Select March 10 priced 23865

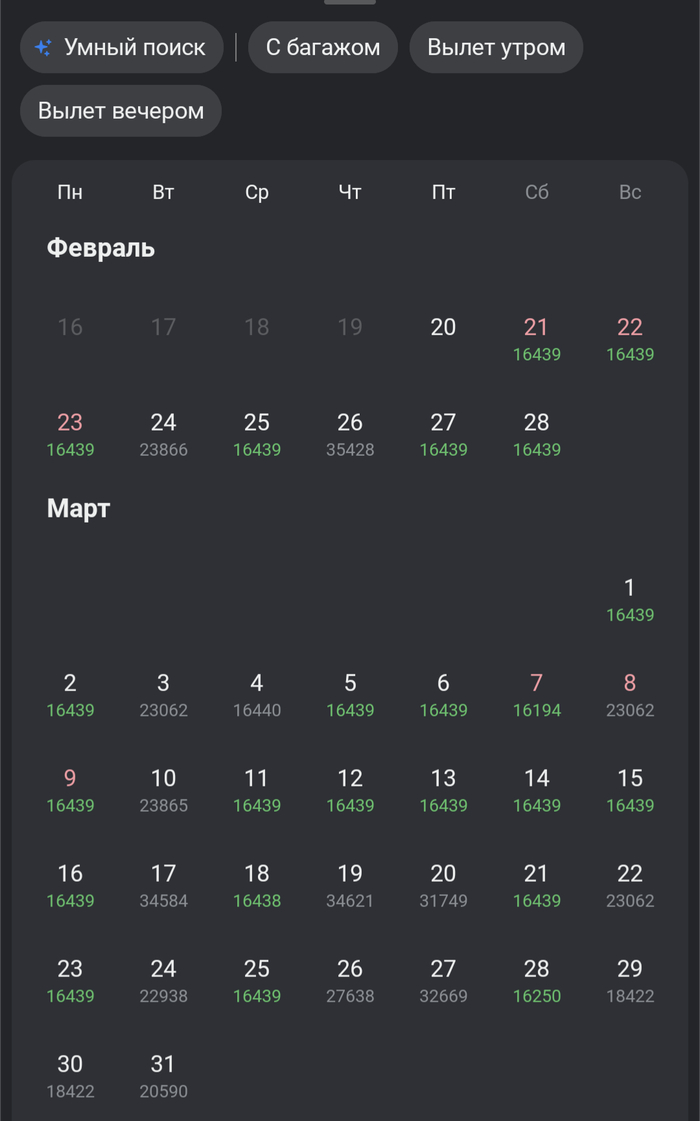pyautogui.click(x=163, y=790)
